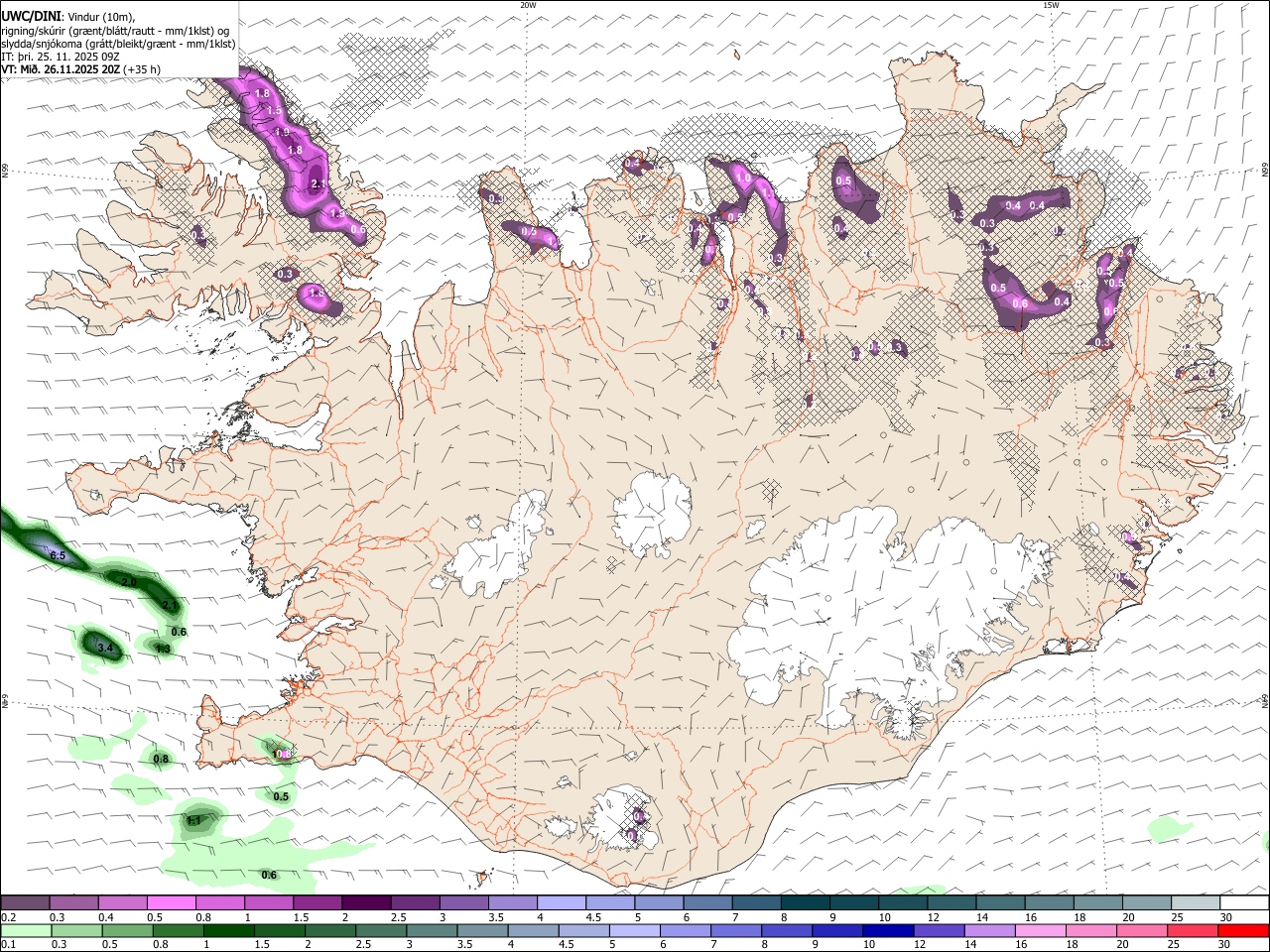Pick the navy blue swatch starting at 10 on the rain scale
Image resolution: width=1270 pixels, height=952 pixels.
point(888,930)
